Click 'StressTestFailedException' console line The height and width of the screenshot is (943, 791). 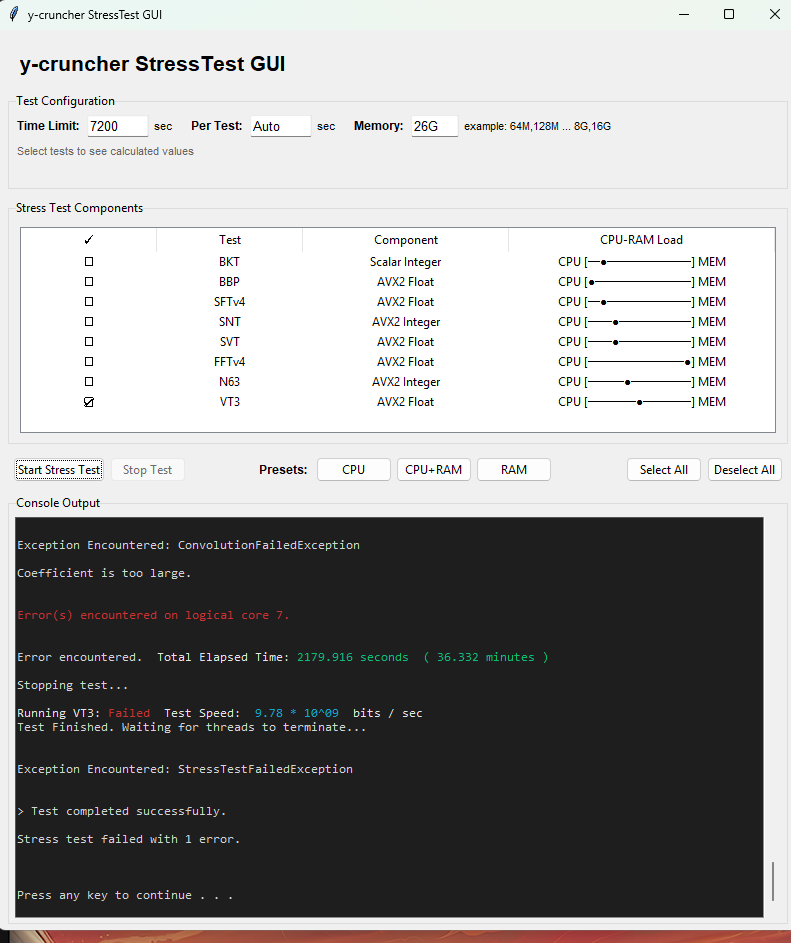(185, 769)
